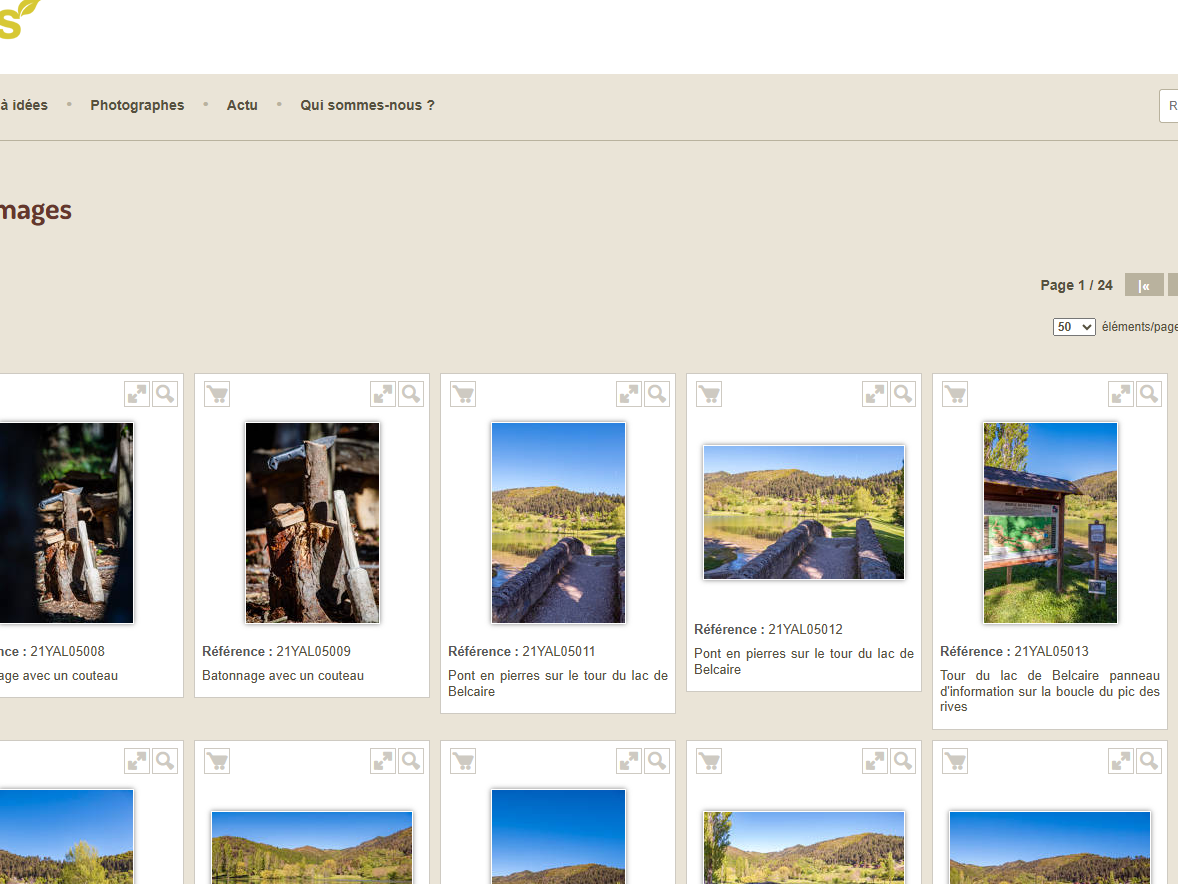The height and width of the screenshot is (884, 1178).
Task: Click caption 'Batonnage avec un couteau' under 21YAL05009
Action: (282, 675)
